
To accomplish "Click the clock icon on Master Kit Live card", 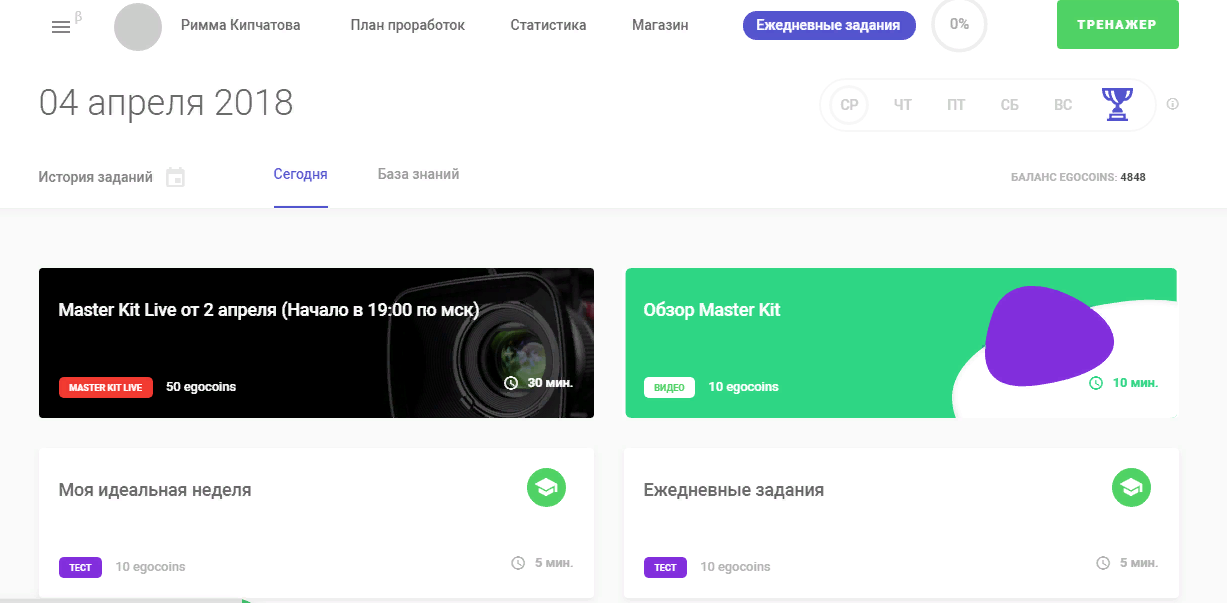I will 511,383.
